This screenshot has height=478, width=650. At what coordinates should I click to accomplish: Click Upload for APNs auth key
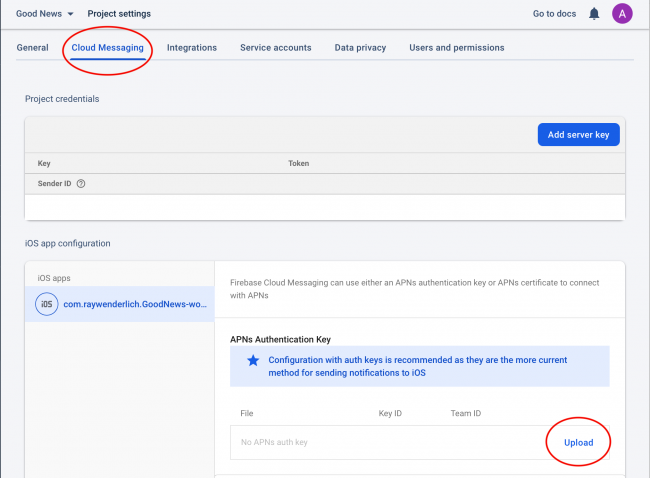578,442
